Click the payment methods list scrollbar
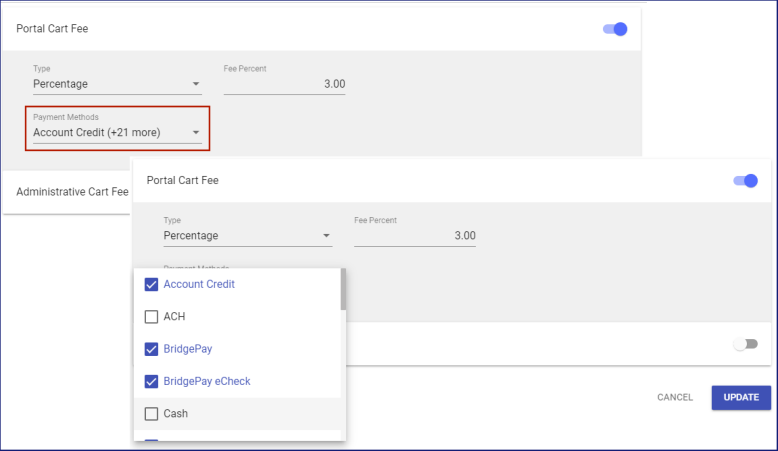778x451 pixels. pos(343,290)
